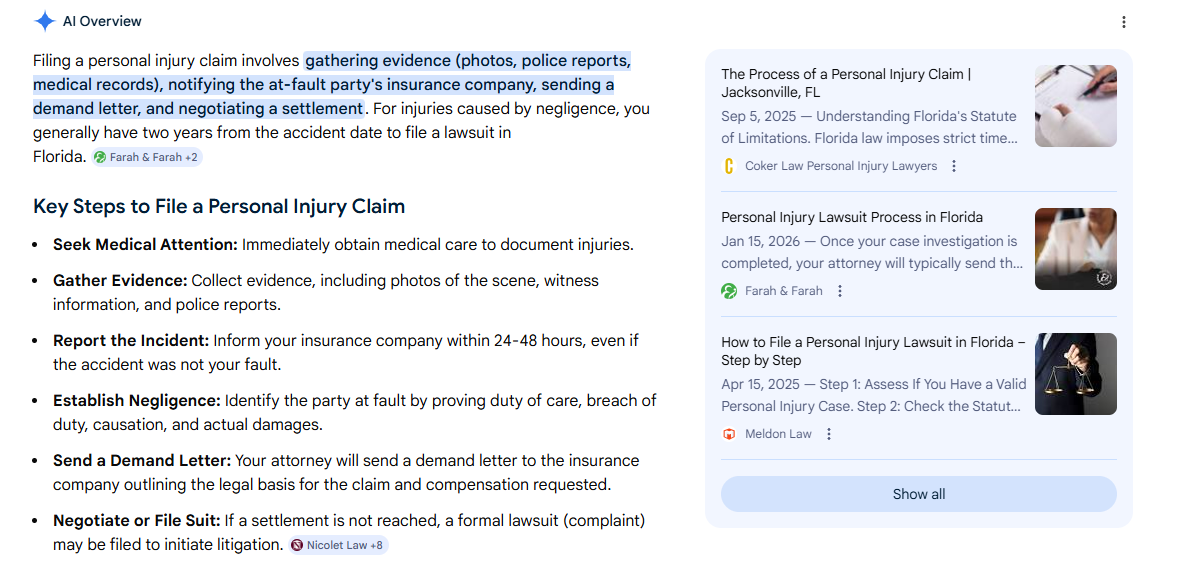Click the 'Farah & Farah' source name in the sources panel
The height and width of the screenshot is (563, 1182).
tap(784, 291)
